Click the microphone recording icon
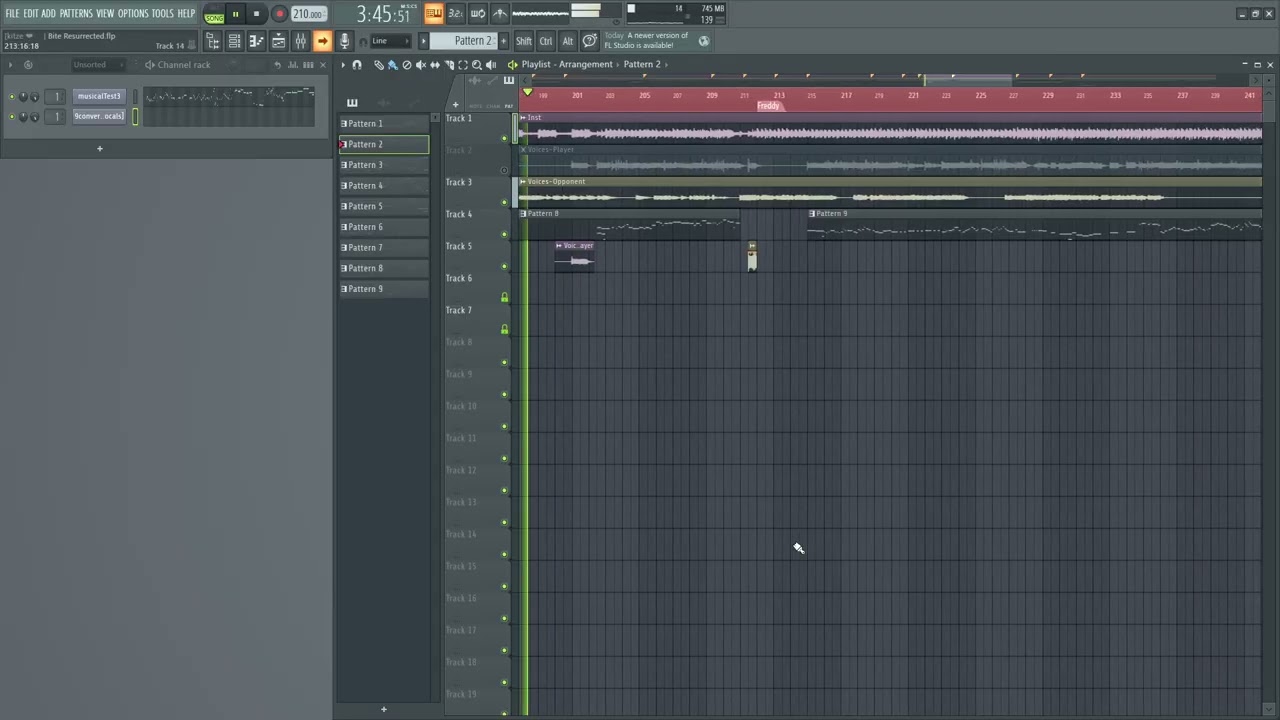Screen dimensions: 1280x720 344,41
